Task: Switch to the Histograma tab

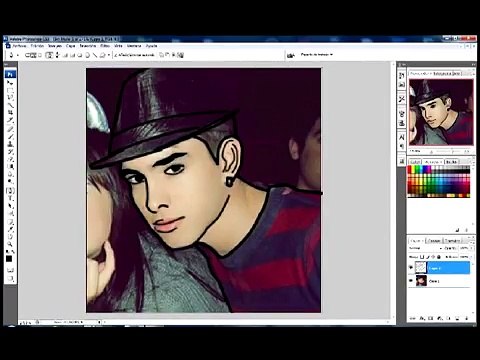Action: pyautogui.click(x=443, y=74)
